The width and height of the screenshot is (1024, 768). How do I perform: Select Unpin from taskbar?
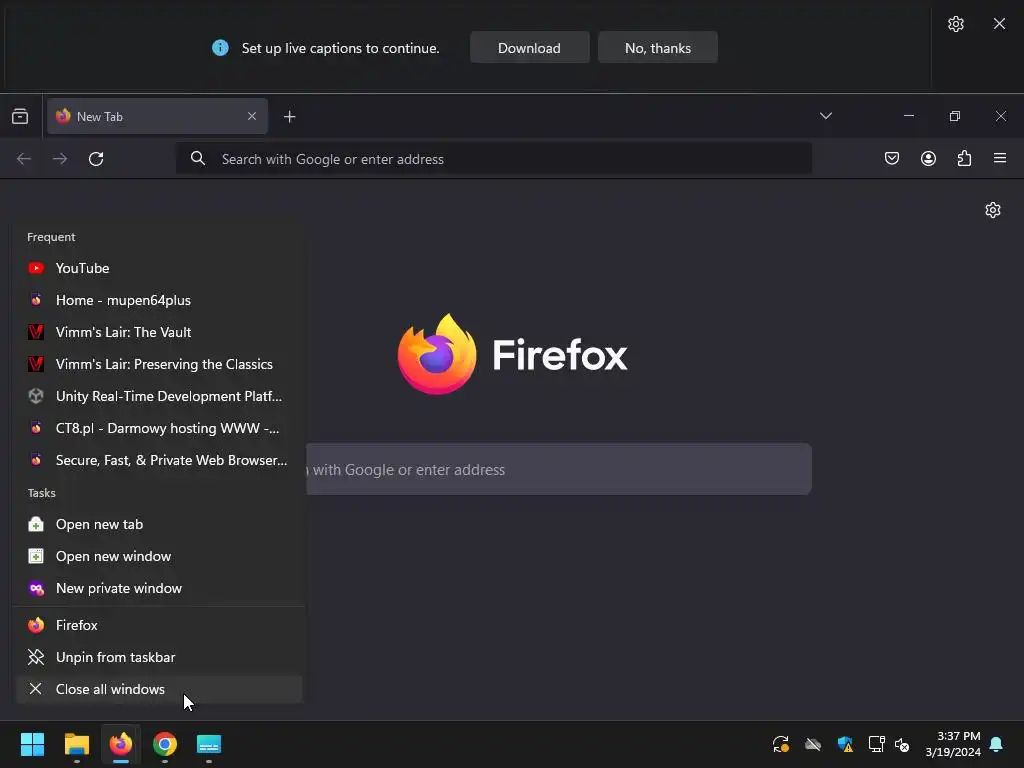pos(159,658)
